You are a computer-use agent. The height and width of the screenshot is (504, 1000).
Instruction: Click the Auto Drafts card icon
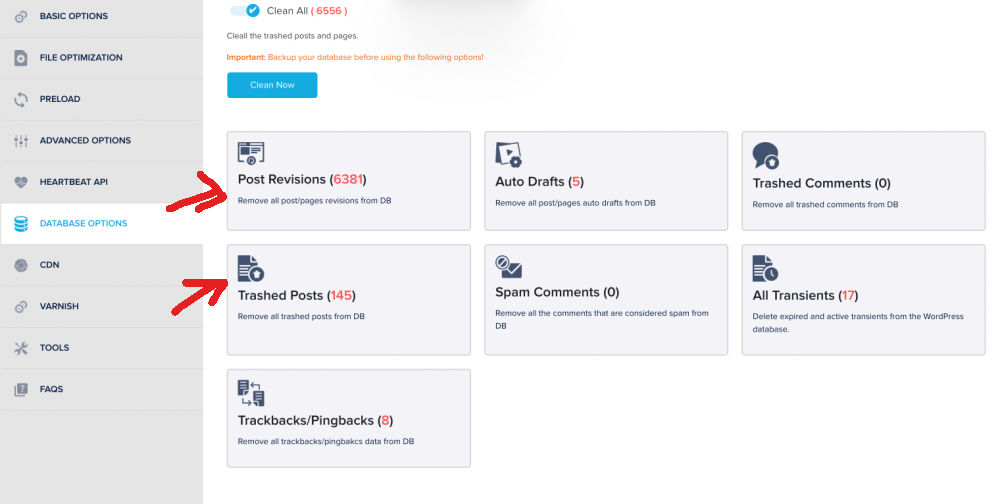(508, 154)
